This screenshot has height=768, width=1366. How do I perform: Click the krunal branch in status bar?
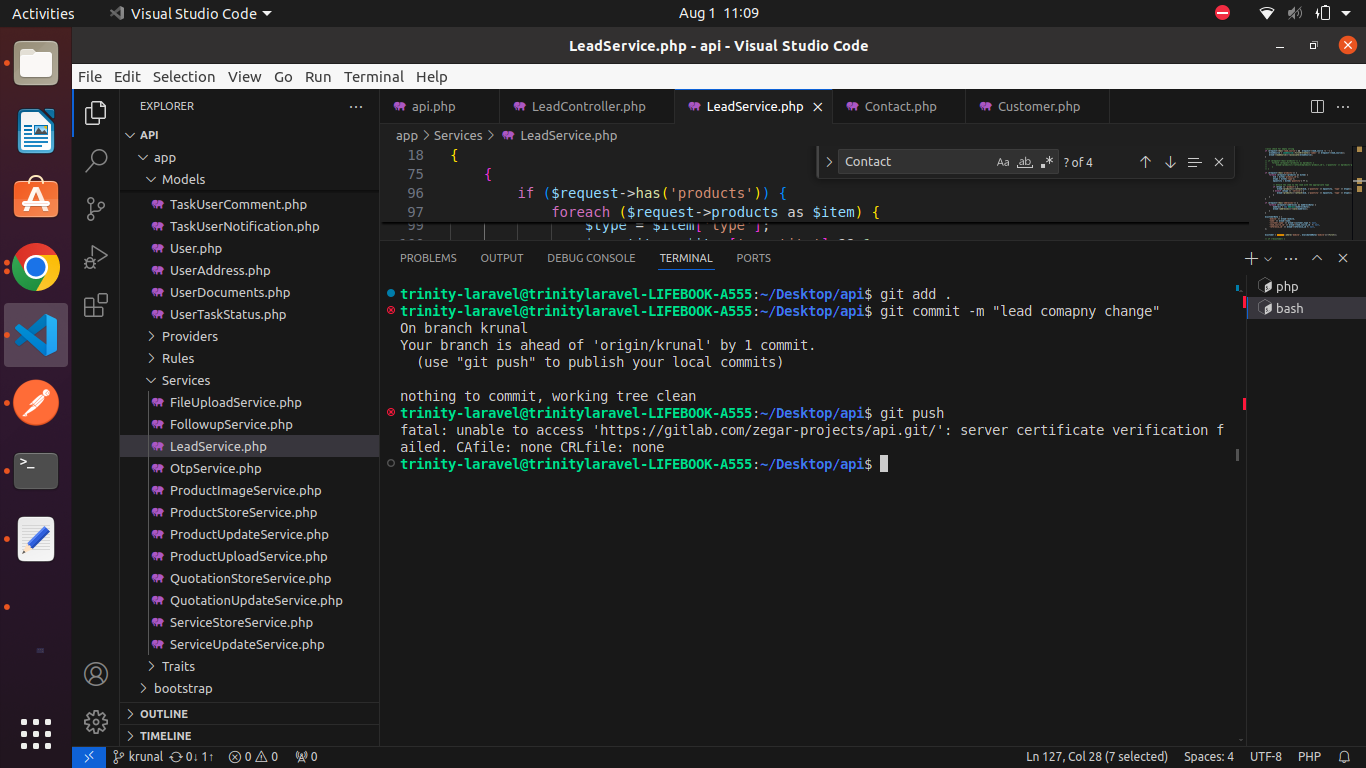point(138,757)
